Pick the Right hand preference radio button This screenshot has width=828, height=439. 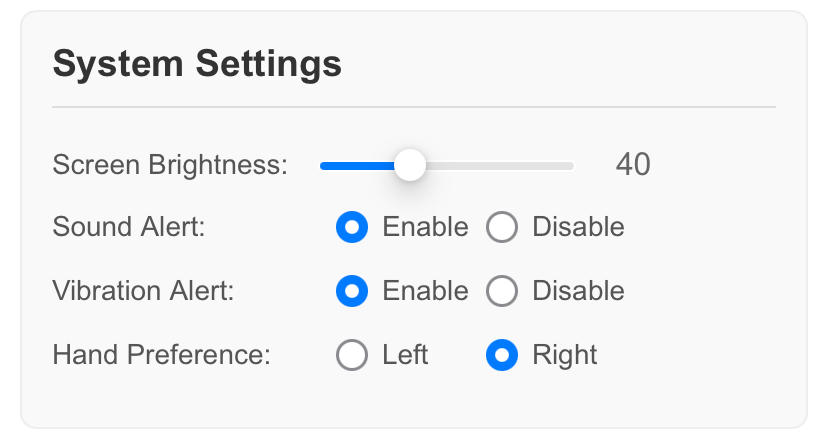click(x=501, y=355)
